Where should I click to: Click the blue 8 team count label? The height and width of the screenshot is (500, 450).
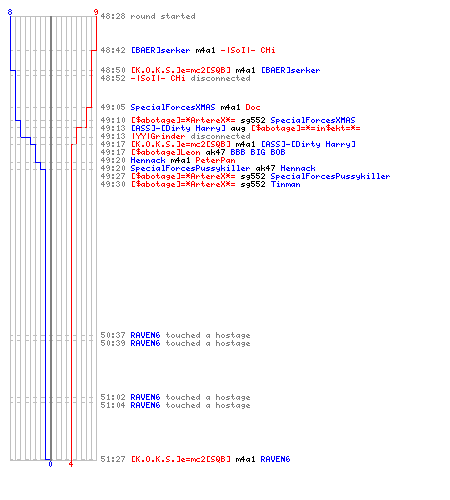[10, 12]
